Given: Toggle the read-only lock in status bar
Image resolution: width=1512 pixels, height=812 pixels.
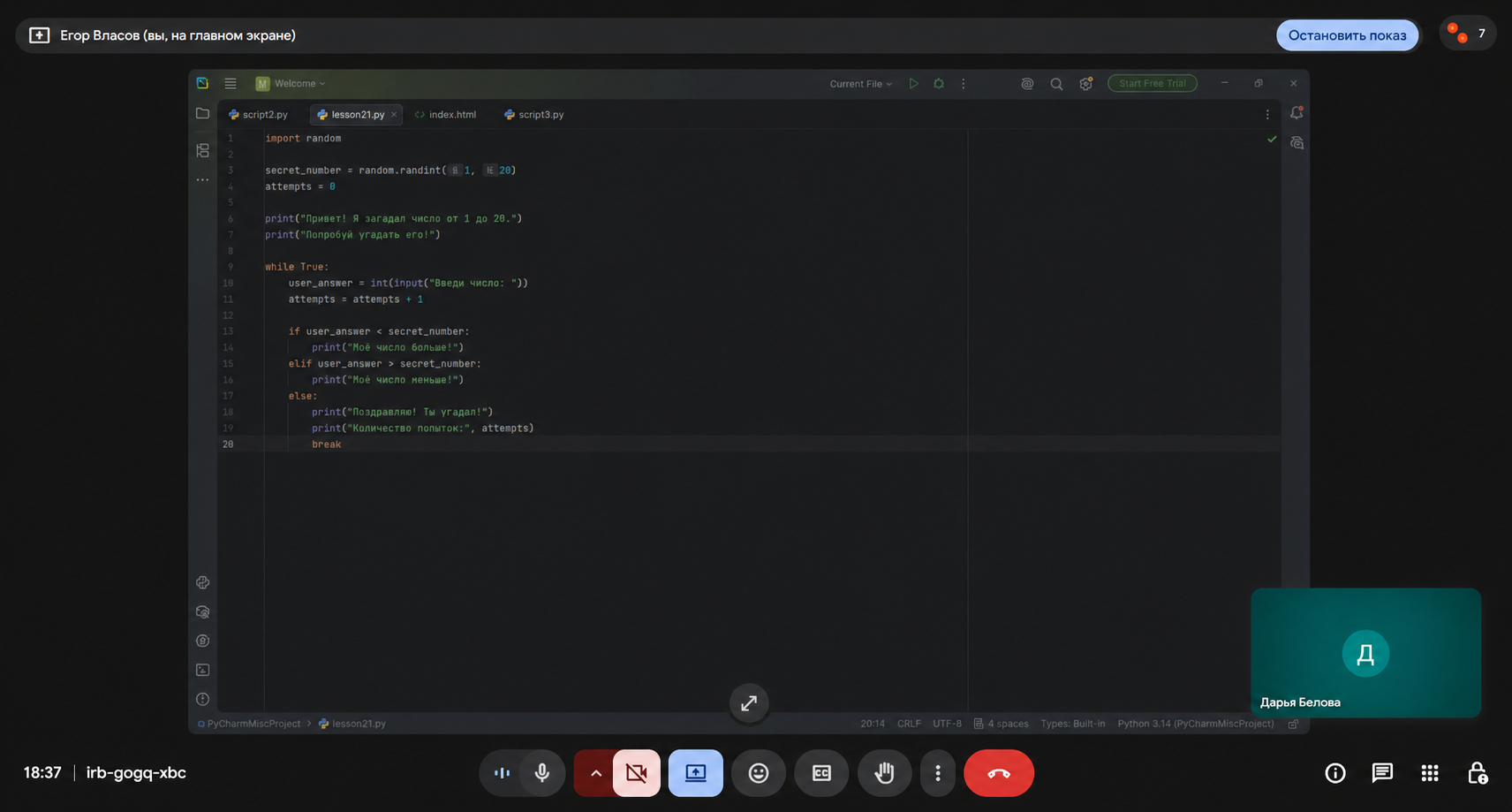Looking at the screenshot, I should click(1293, 724).
